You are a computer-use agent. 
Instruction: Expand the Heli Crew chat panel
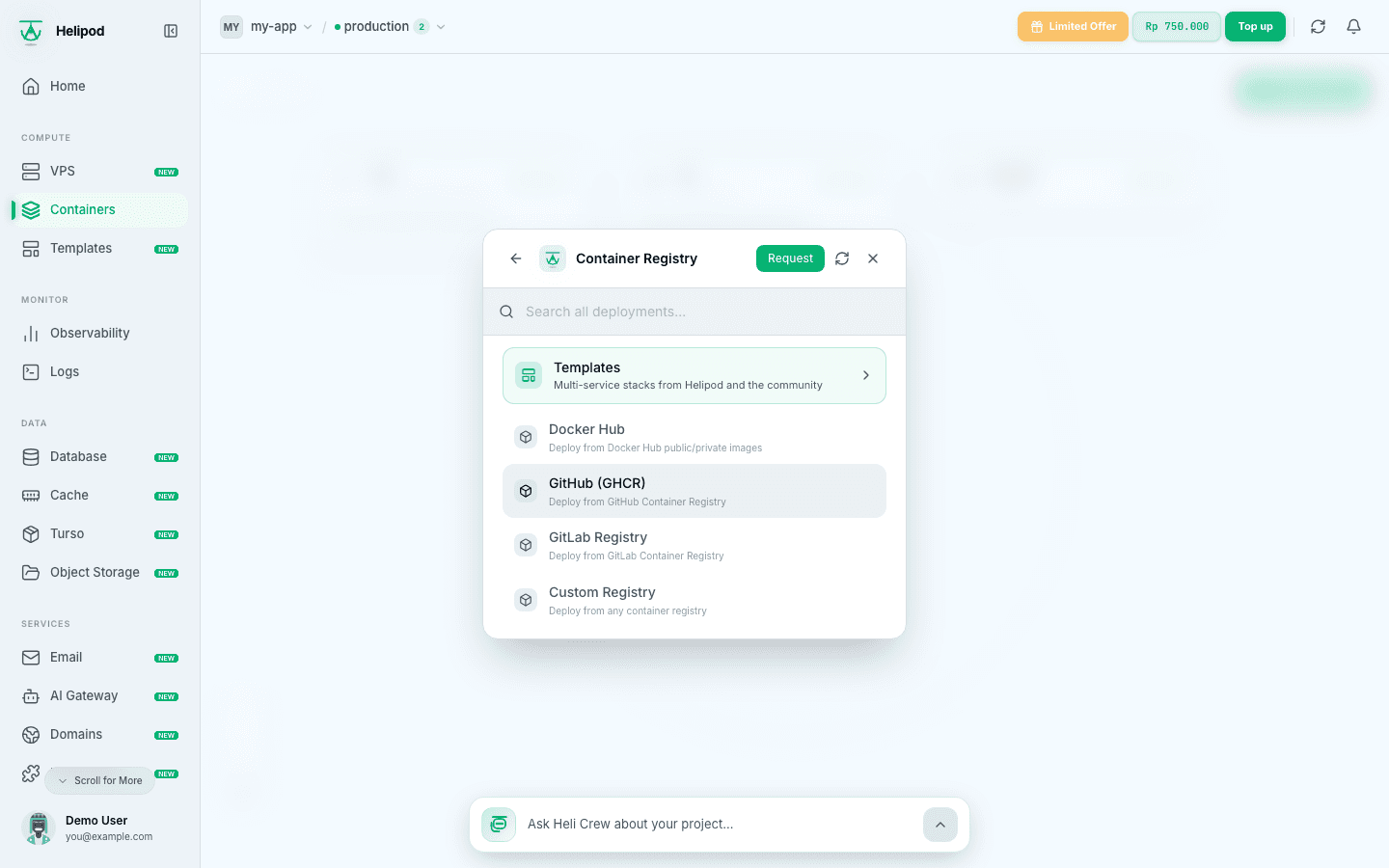(x=940, y=825)
